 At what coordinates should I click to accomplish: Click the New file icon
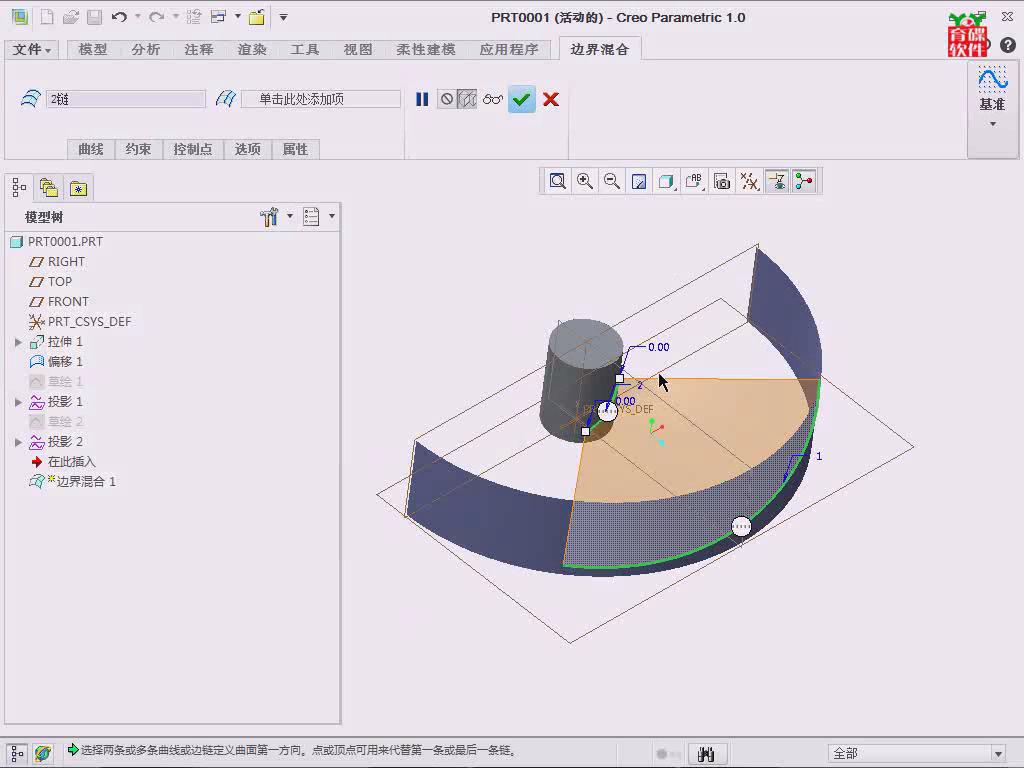(x=47, y=17)
